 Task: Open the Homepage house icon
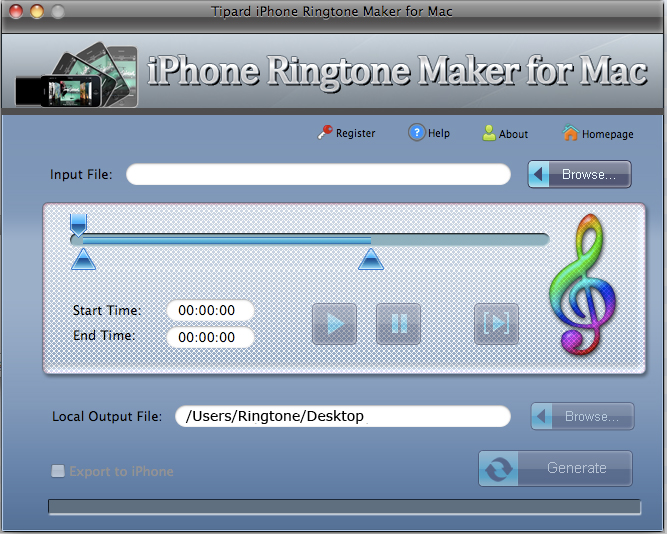coord(570,133)
